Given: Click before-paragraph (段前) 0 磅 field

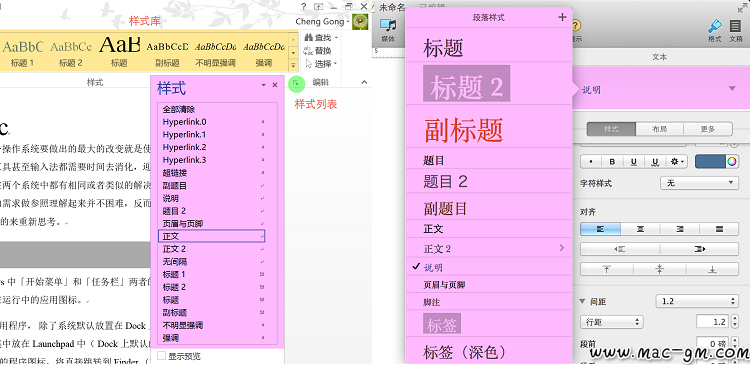Looking at the screenshot, I should 712,343.
